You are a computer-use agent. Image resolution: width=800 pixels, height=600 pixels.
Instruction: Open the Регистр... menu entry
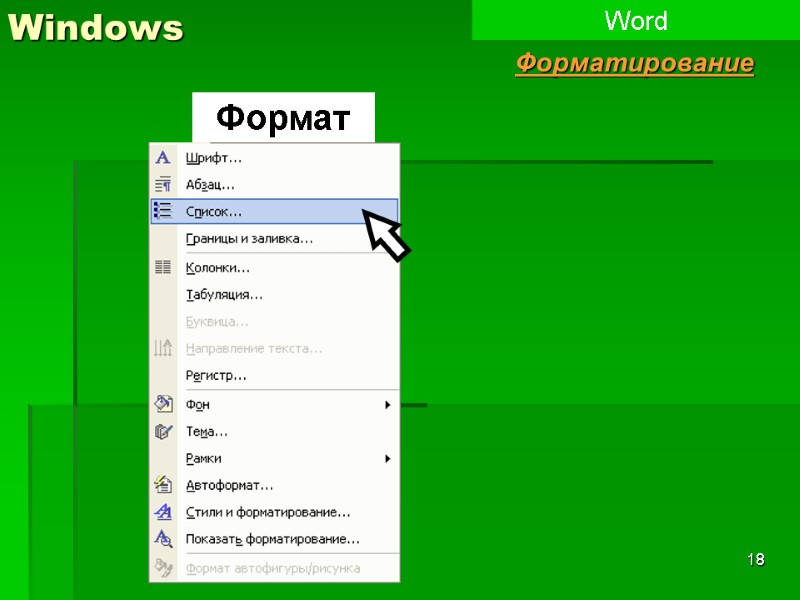click(x=274, y=376)
